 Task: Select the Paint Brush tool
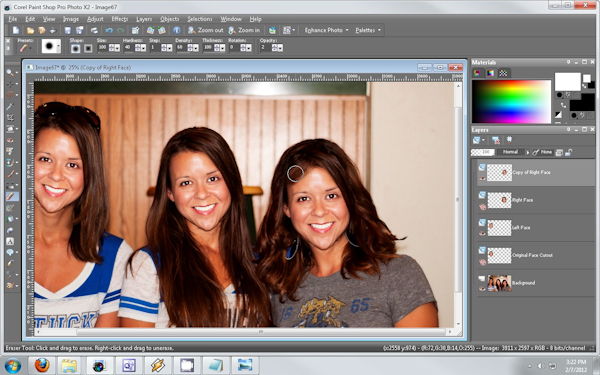pos(10,174)
